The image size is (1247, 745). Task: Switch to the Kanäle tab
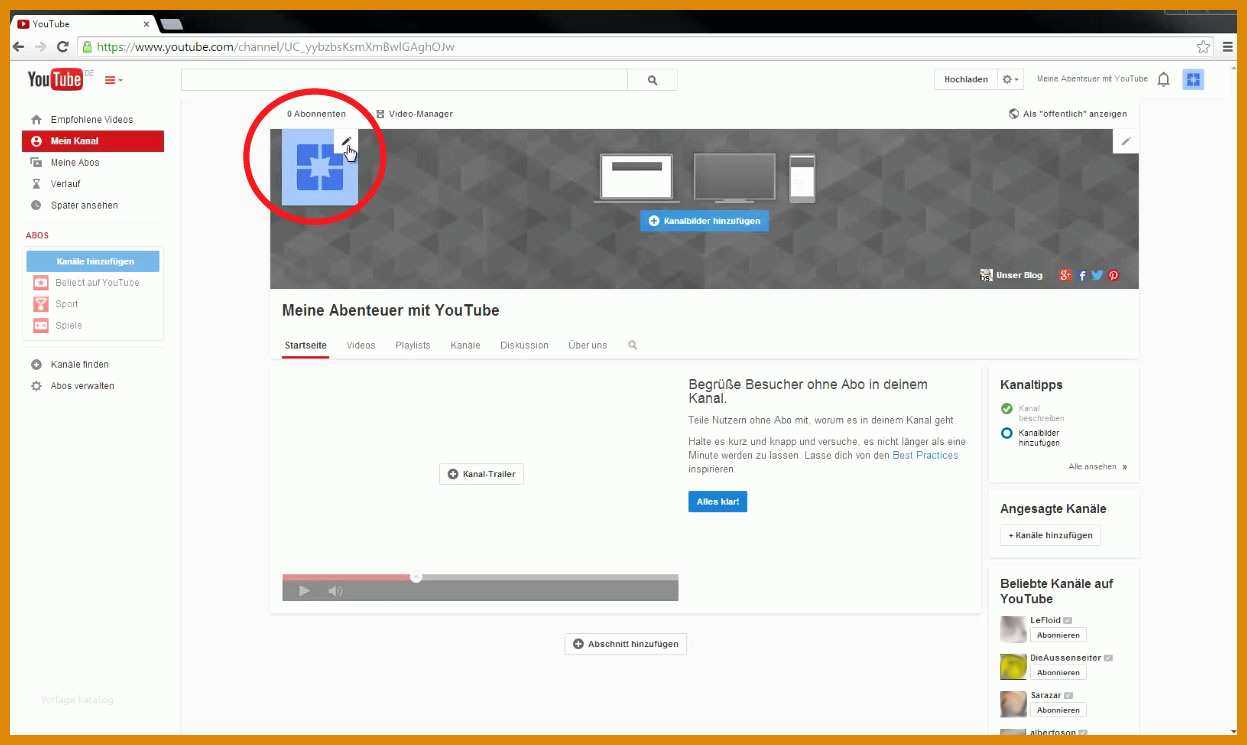pyautogui.click(x=465, y=345)
